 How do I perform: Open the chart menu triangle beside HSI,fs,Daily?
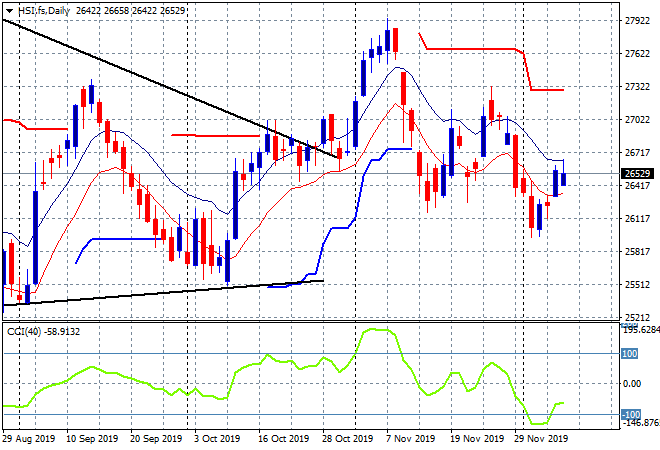click(x=10, y=11)
